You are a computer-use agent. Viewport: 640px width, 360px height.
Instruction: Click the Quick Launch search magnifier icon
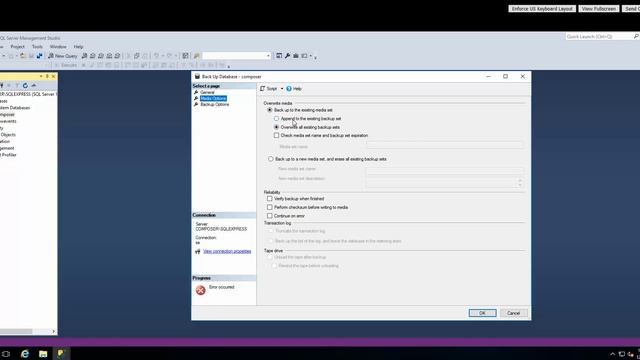[x=636, y=37]
